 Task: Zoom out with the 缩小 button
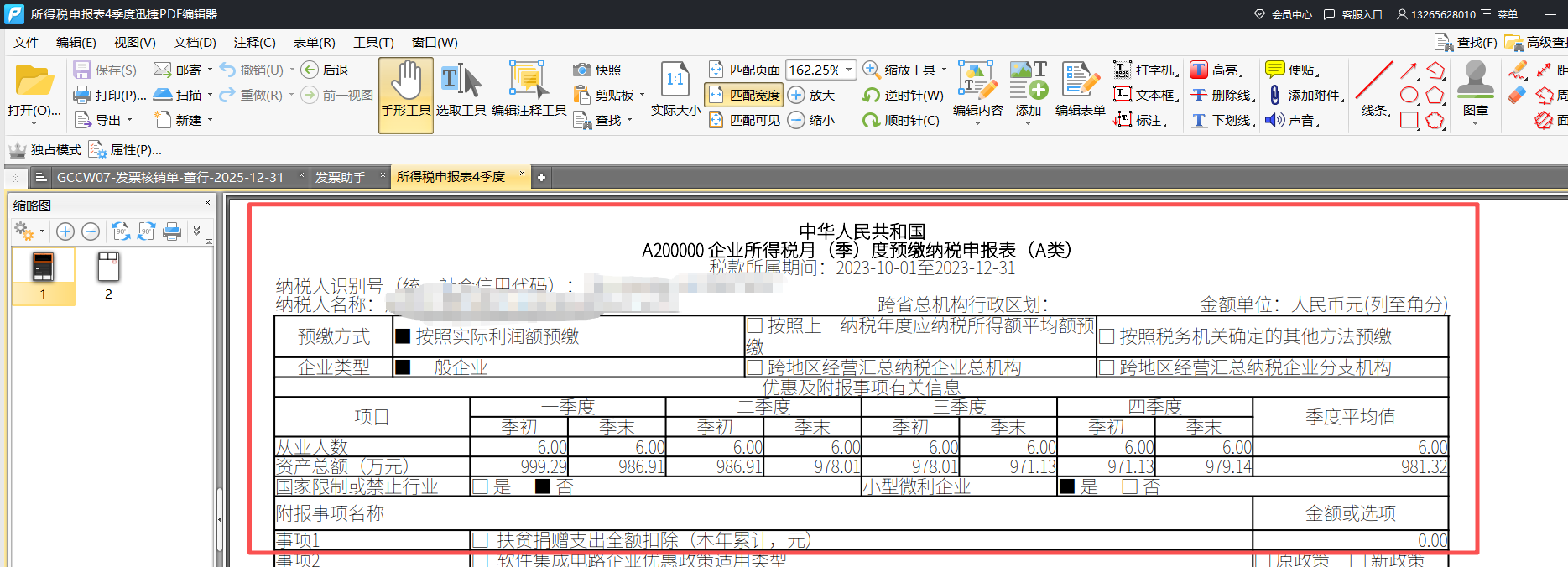tap(811, 120)
